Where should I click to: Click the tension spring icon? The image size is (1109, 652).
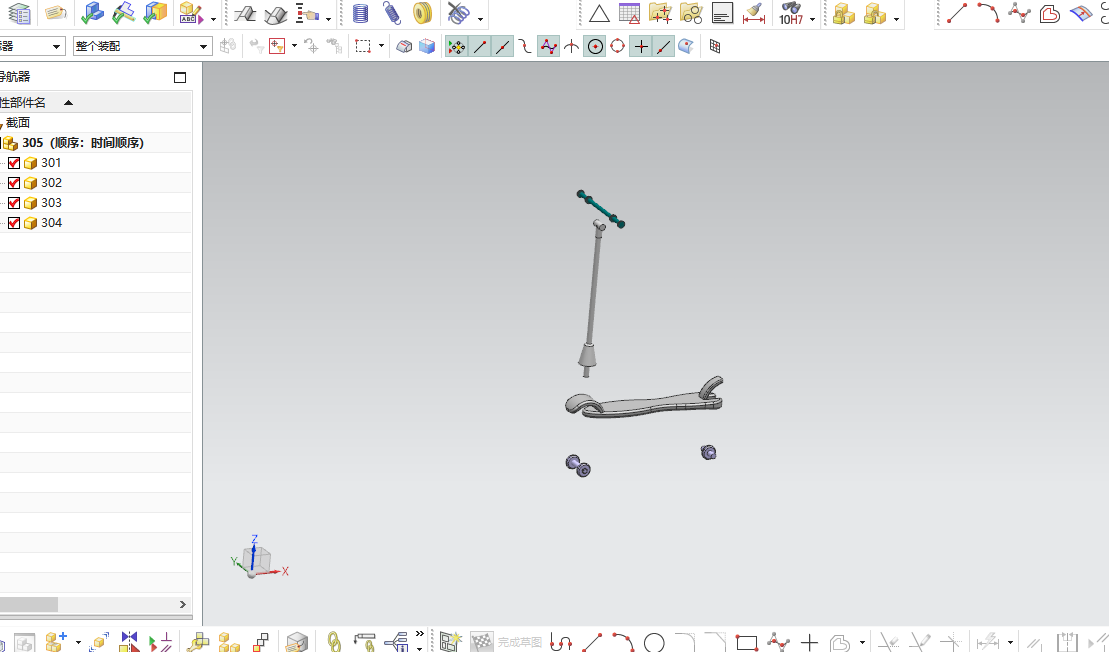pos(392,13)
